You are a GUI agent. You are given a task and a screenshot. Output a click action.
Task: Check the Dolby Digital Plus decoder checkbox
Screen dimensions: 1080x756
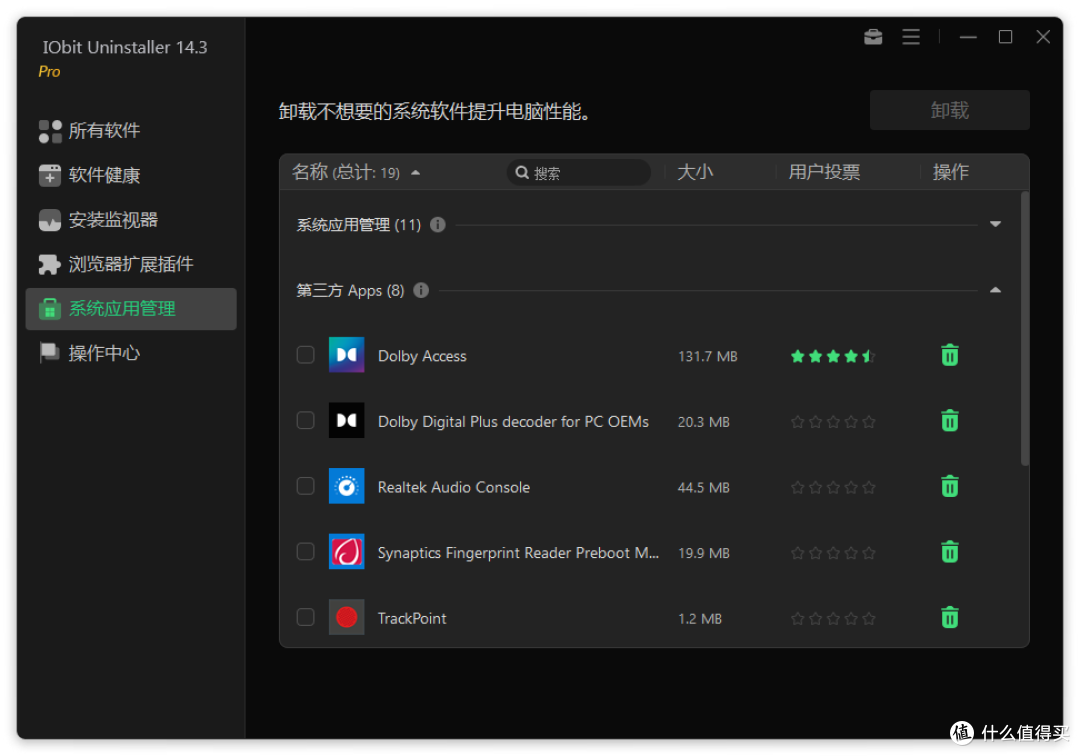[x=305, y=420]
